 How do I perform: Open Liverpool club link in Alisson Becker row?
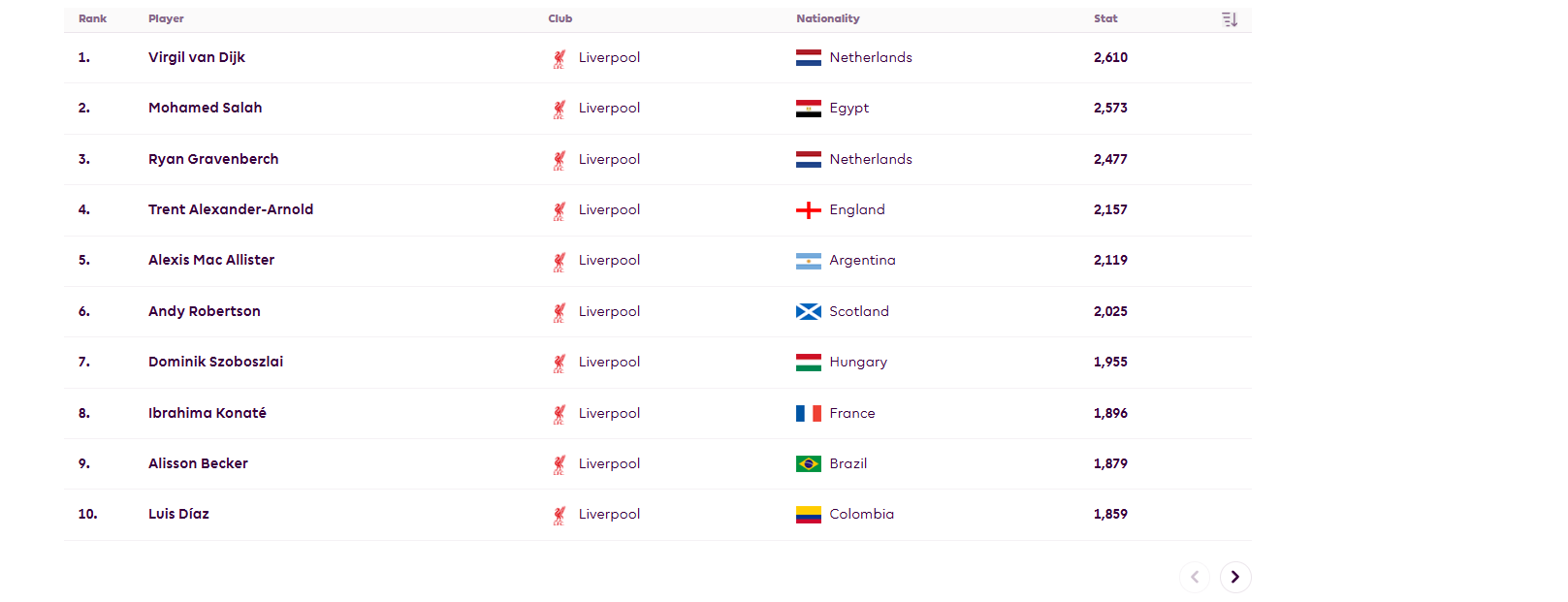click(x=609, y=463)
